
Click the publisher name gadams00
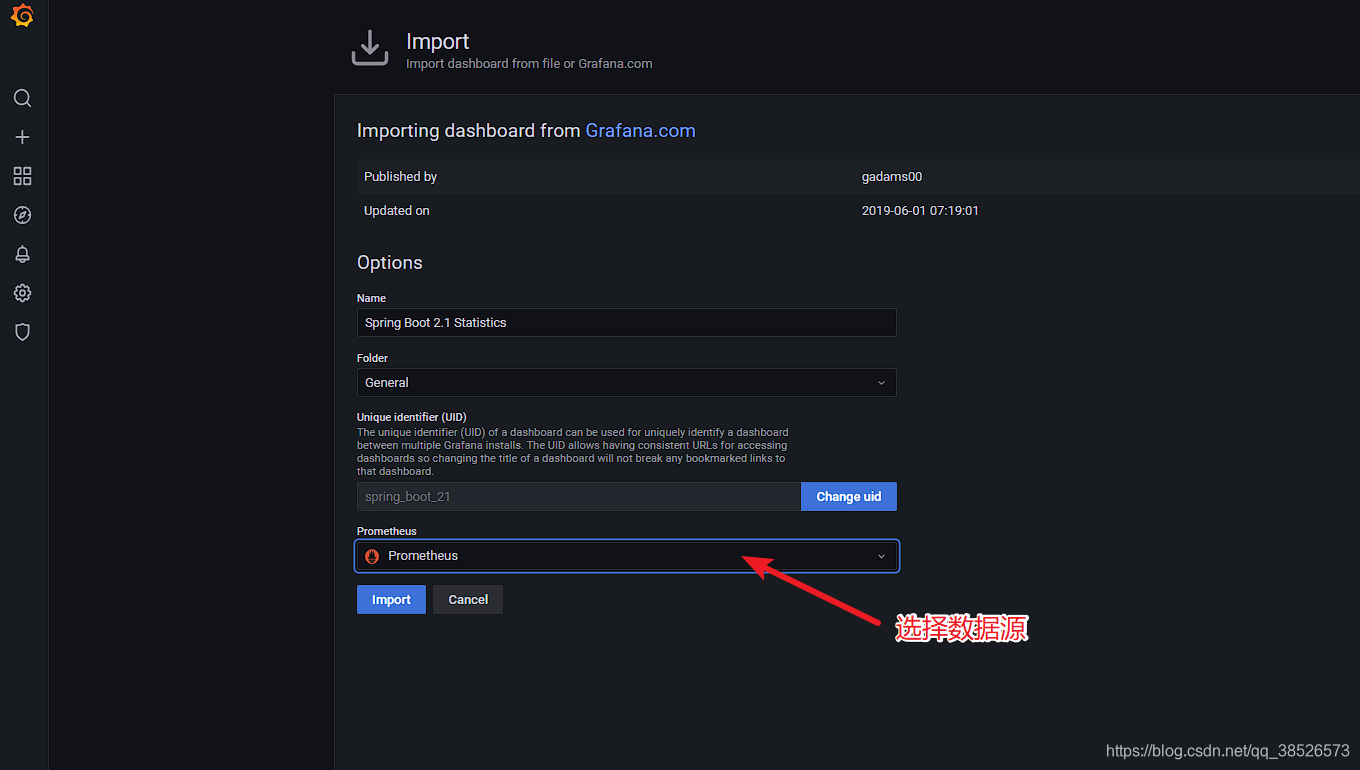[892, 177]
